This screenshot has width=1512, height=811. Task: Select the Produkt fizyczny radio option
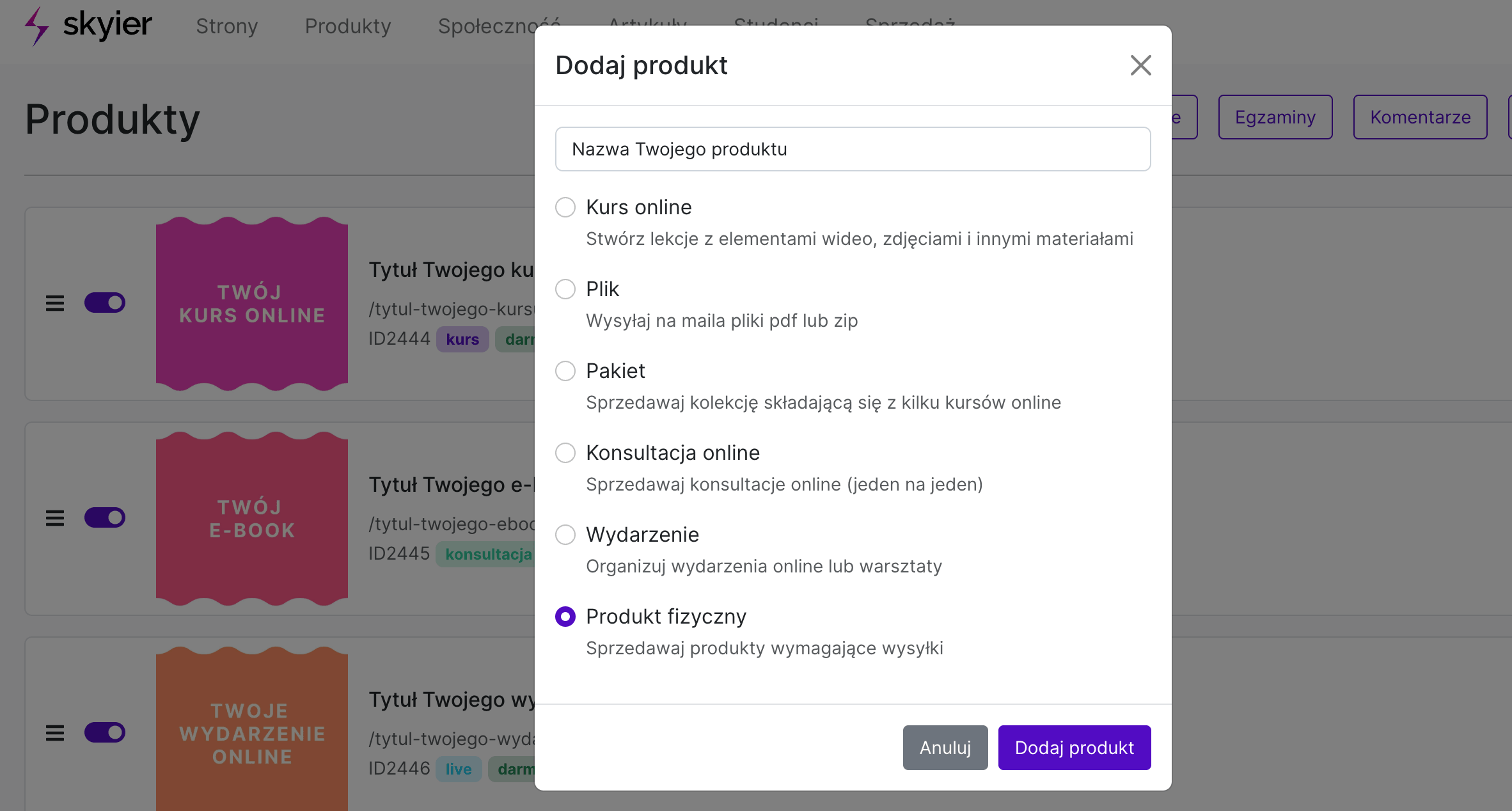pos(565,617)
